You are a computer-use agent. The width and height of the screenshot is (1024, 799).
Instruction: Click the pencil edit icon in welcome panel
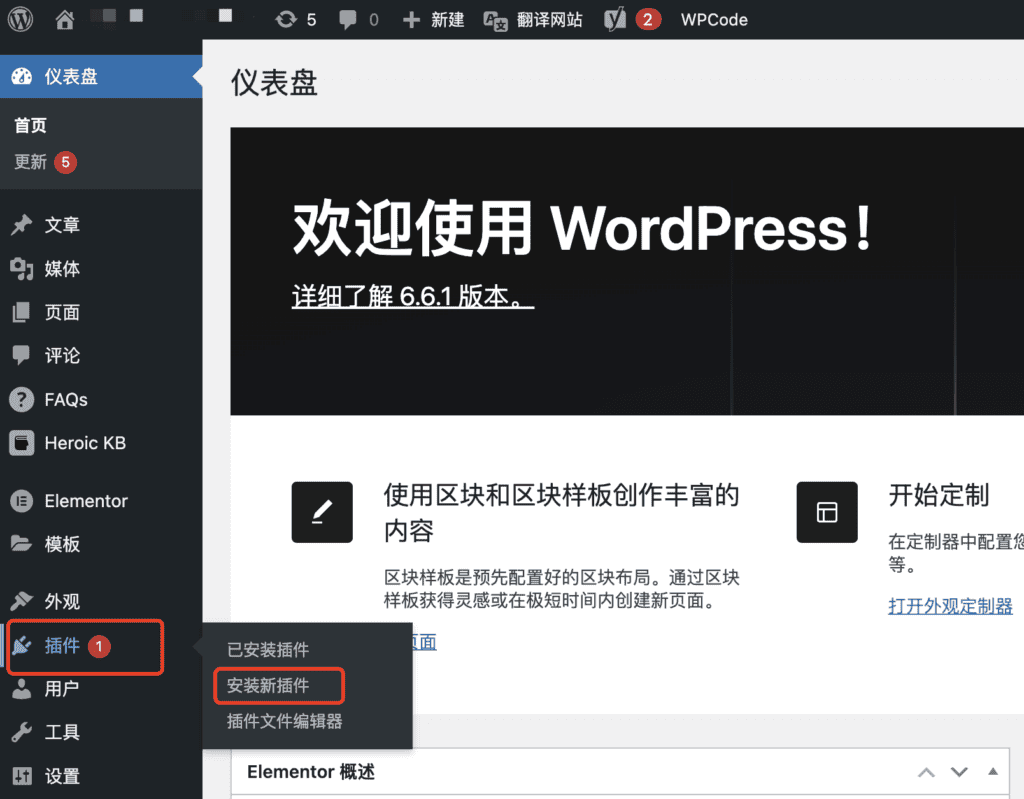322,512
